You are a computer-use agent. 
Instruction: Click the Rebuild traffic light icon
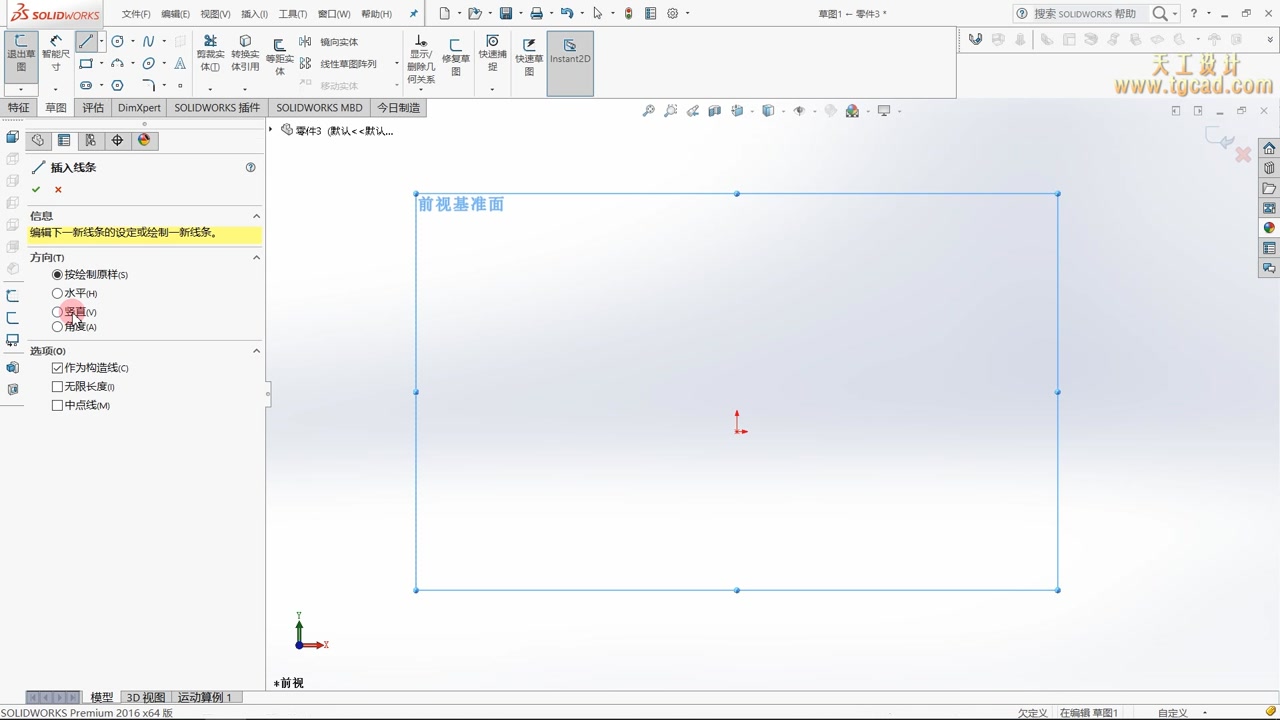[628, 14]
